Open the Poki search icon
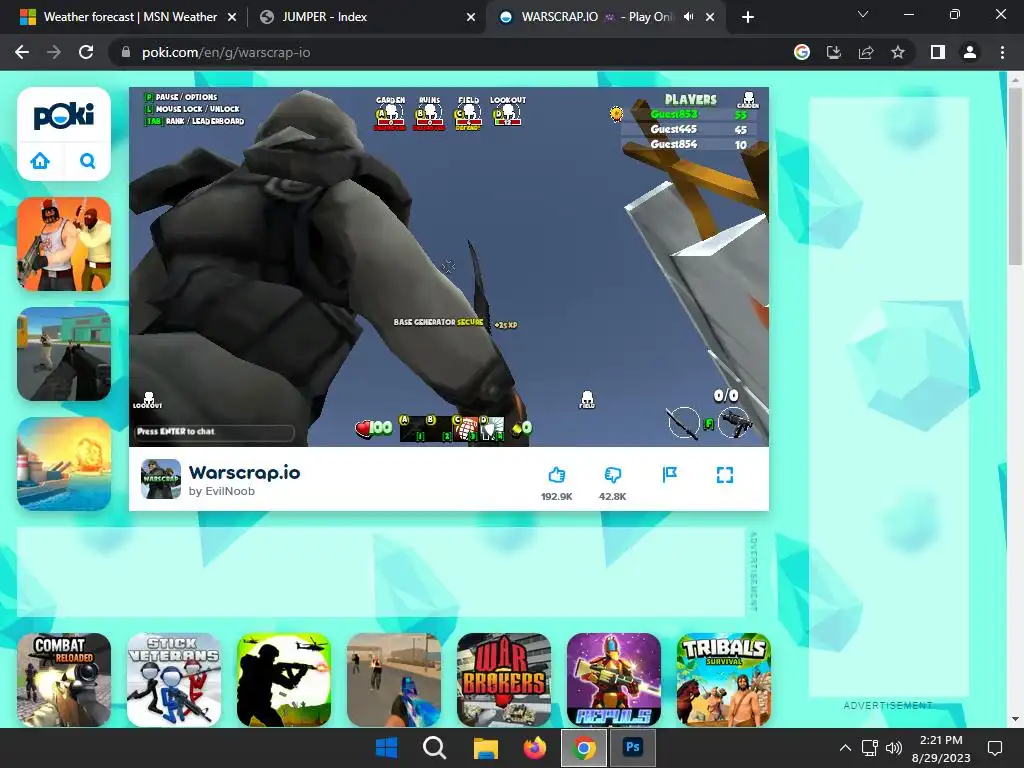1024x768 pixels. click(x=88, y=161)
